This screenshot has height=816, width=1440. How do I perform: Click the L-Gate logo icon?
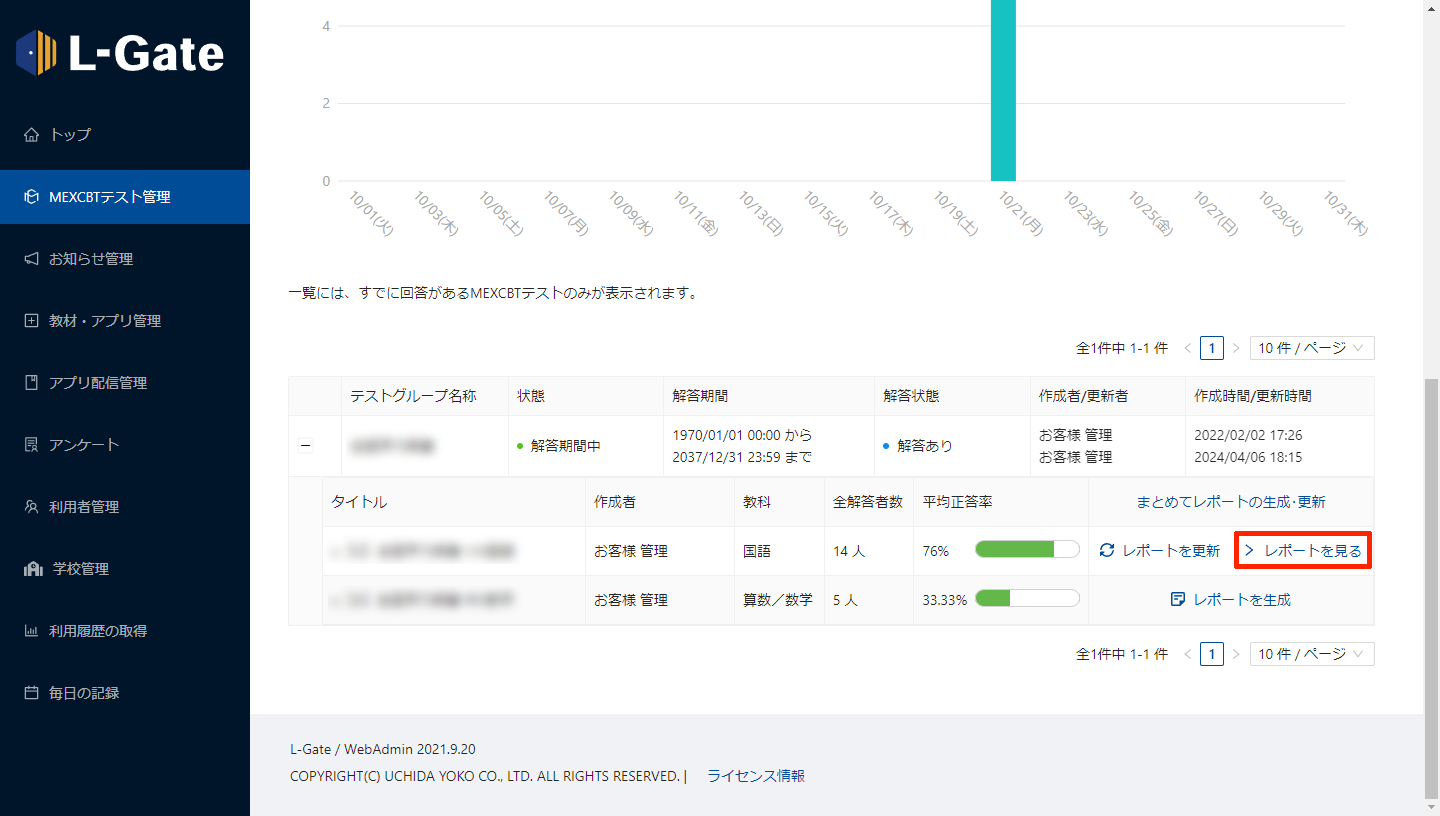coord(37,52)
